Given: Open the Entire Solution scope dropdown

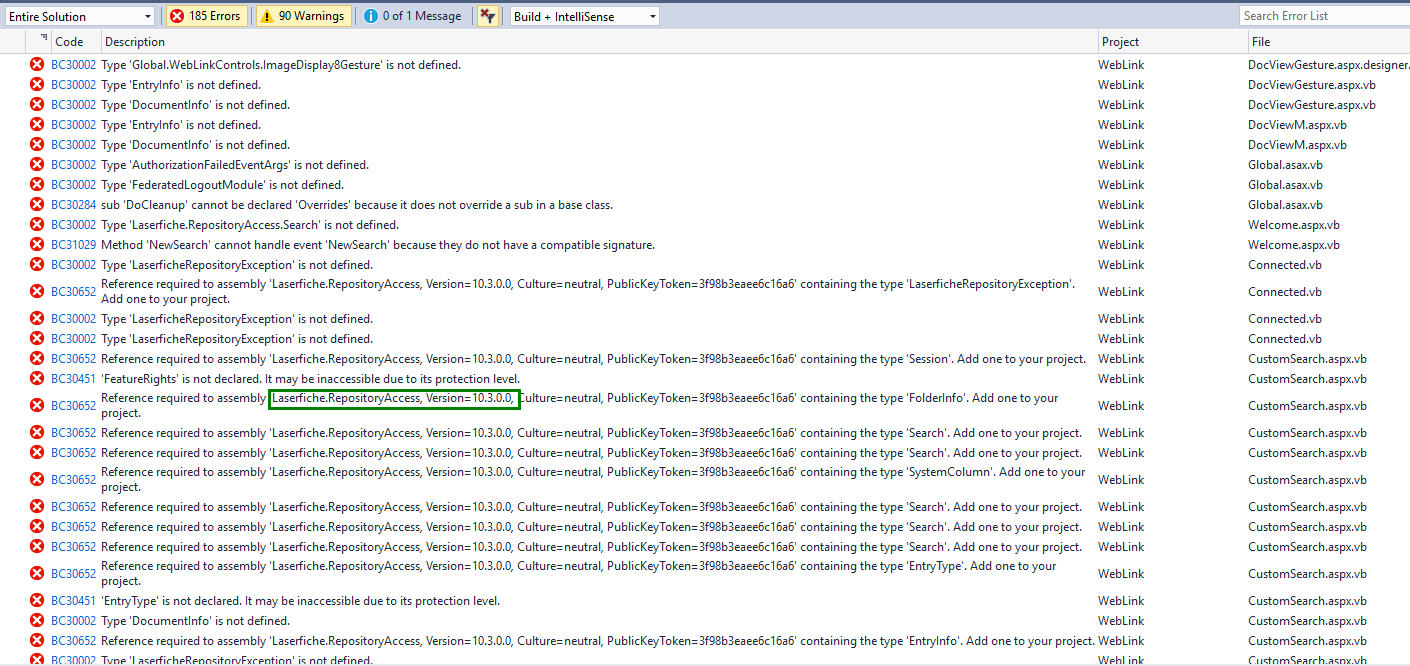Looking at the screenshot, I should 79,16.
